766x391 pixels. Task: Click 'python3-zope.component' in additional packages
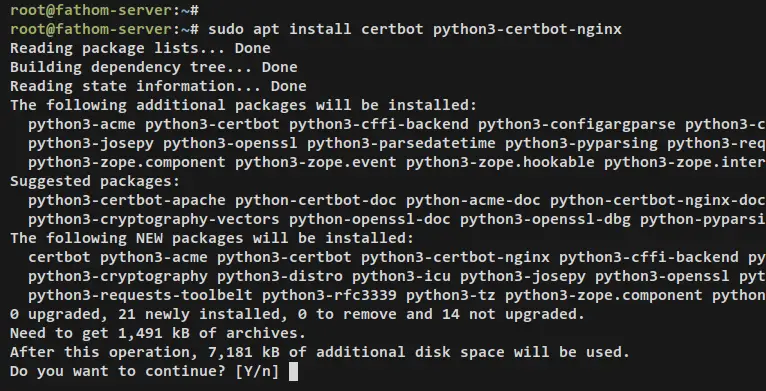tap(127, 162)
